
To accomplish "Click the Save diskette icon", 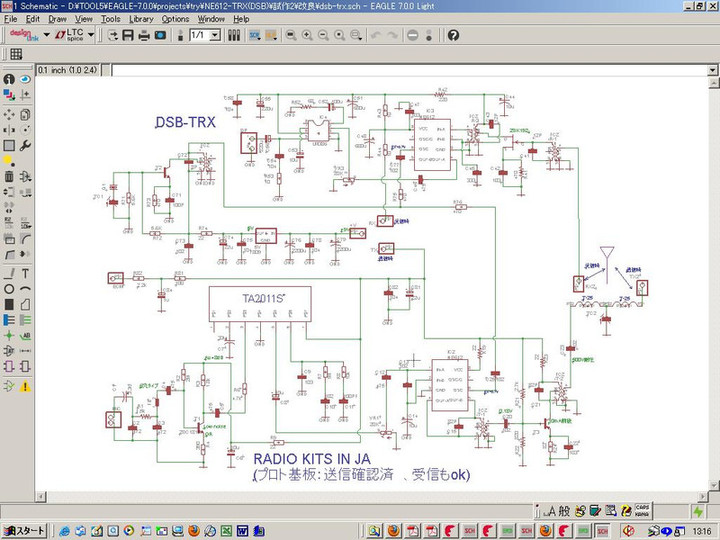I will click(x=128, y=35).
